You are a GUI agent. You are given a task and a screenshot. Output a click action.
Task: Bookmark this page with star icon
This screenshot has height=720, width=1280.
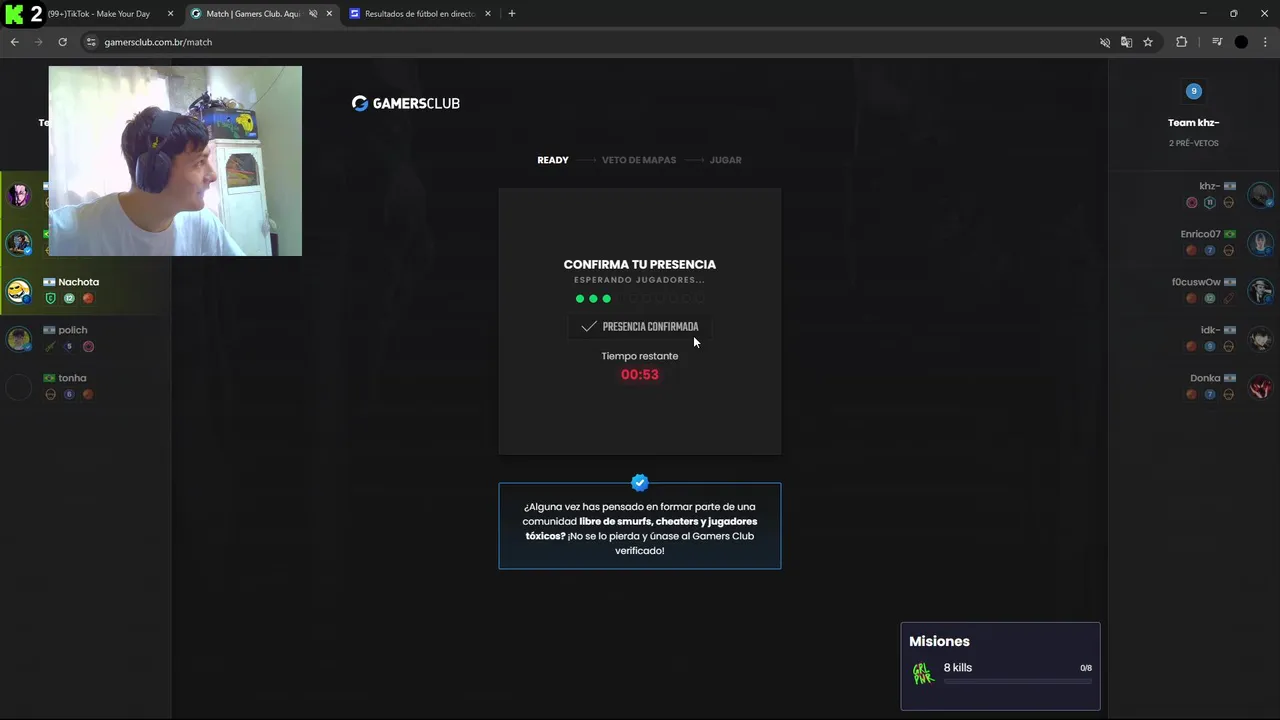(x=1148, y=42)
